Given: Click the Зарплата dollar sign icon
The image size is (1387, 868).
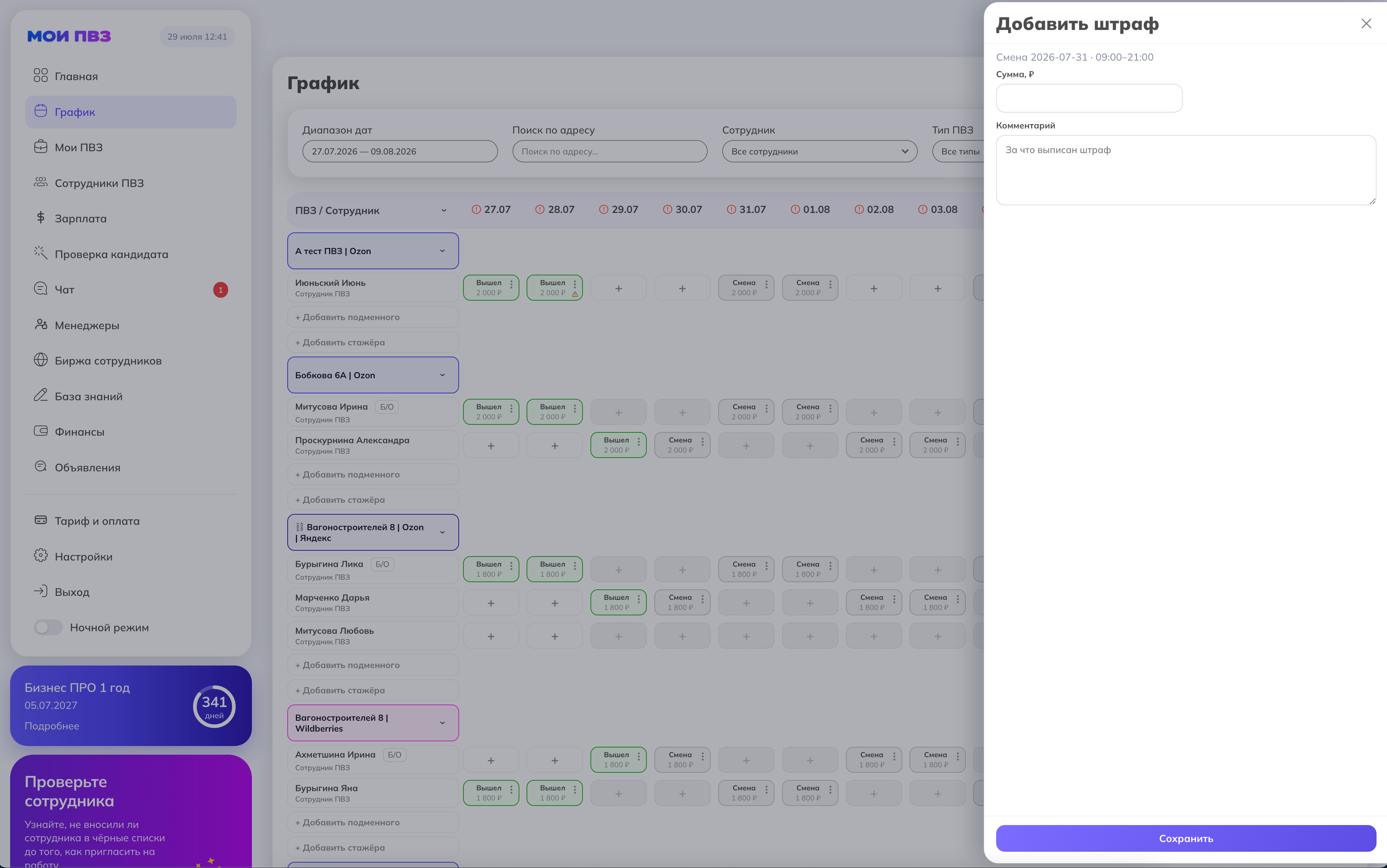Looking at the screenshot, I should 40,218.
